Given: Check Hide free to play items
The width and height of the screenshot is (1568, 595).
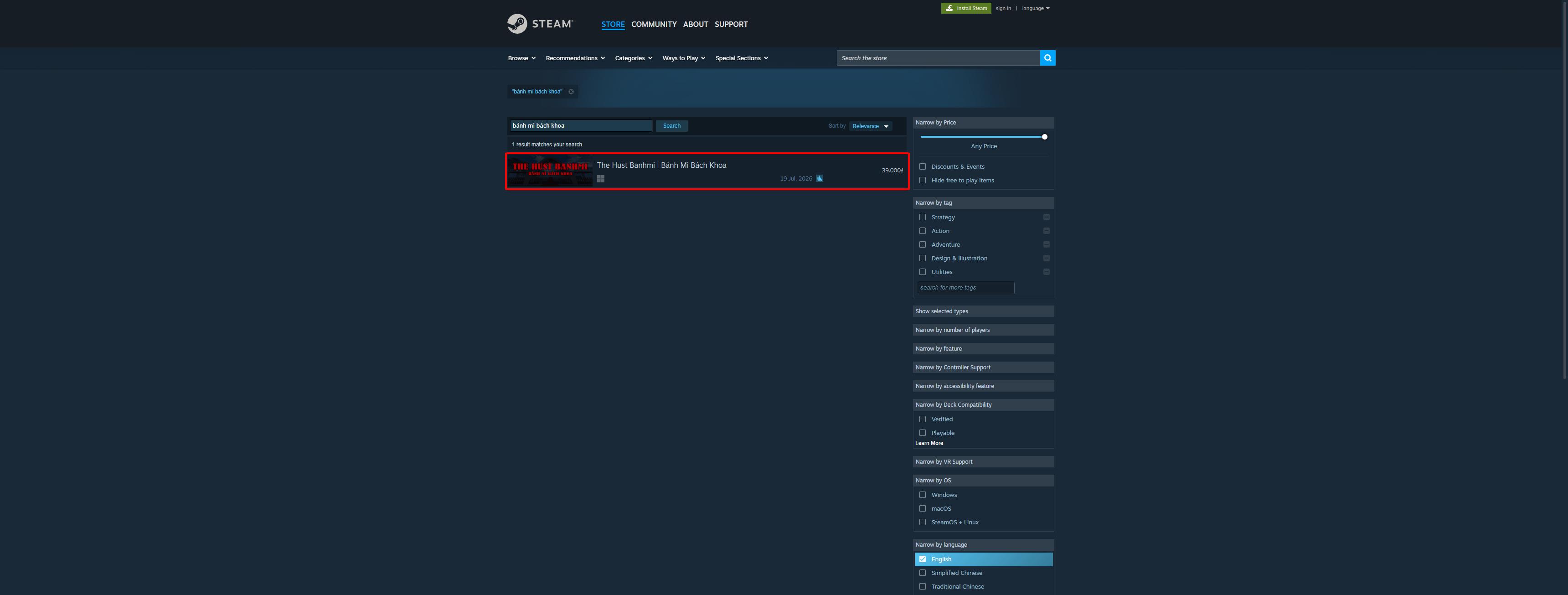Looking at the screenshot, I should [x=923, y=180].
